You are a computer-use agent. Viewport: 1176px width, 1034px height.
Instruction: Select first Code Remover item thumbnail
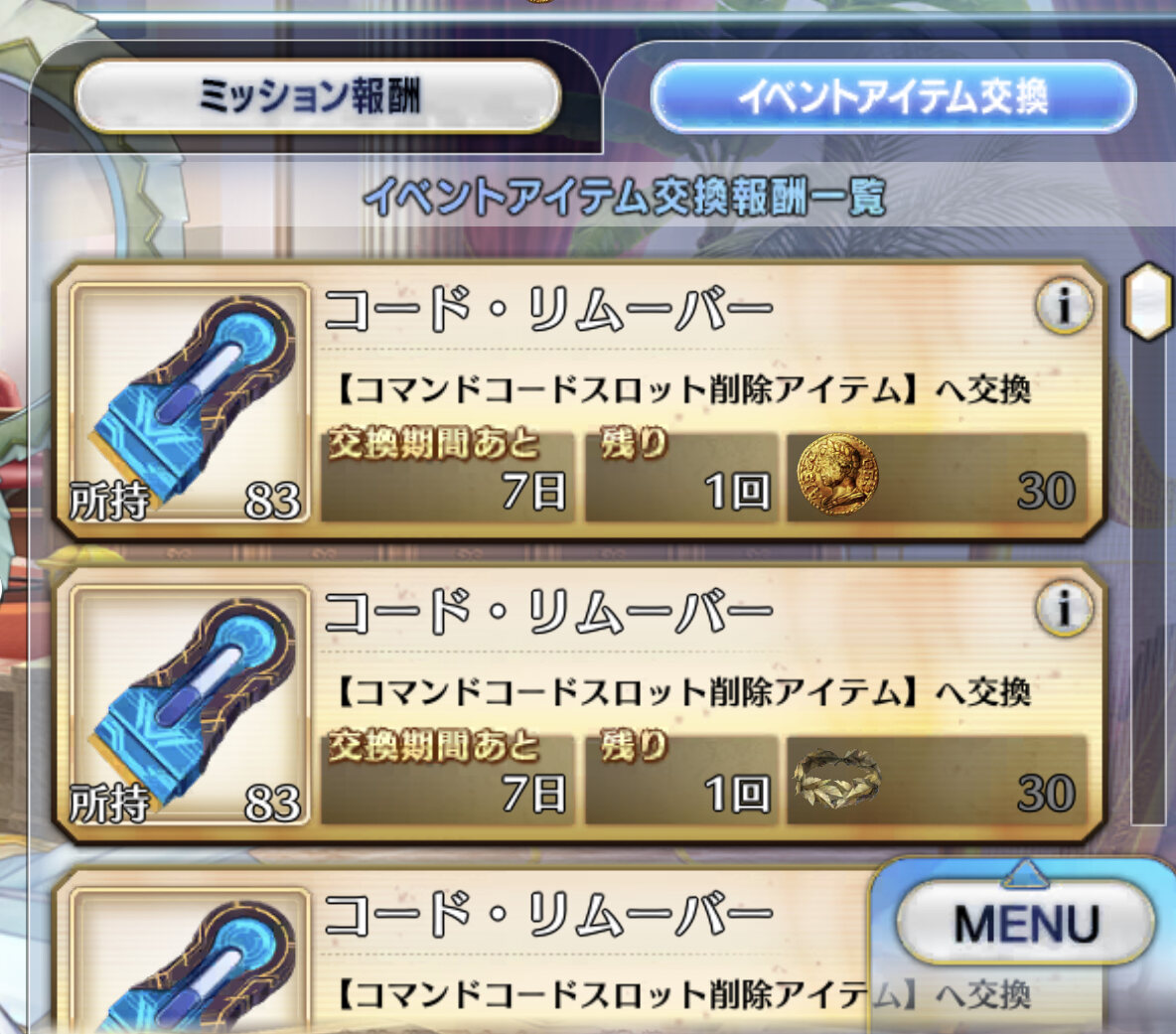(x=190, y=402)
